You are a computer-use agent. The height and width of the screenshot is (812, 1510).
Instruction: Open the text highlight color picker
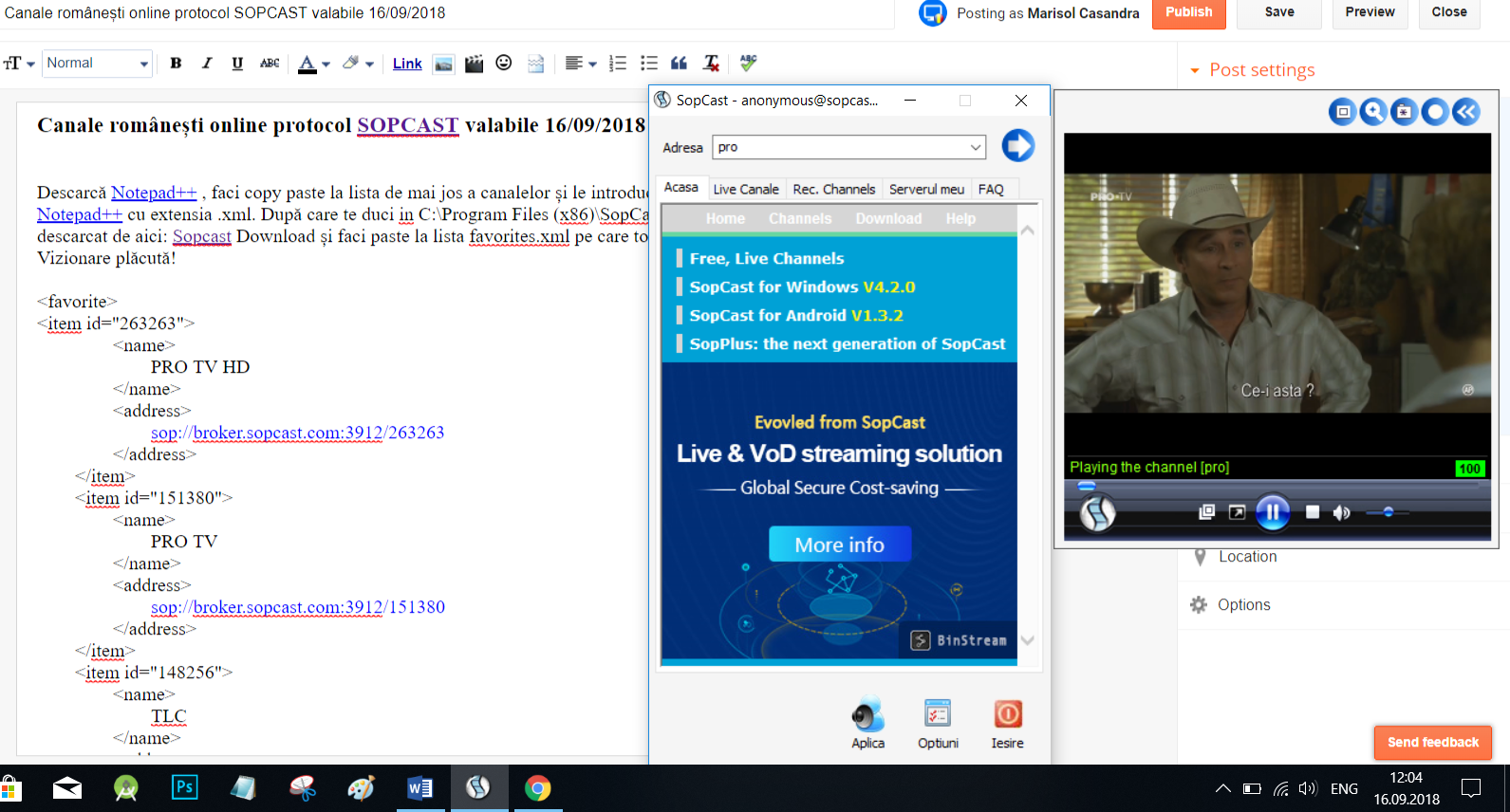click(x=358, y=64)
